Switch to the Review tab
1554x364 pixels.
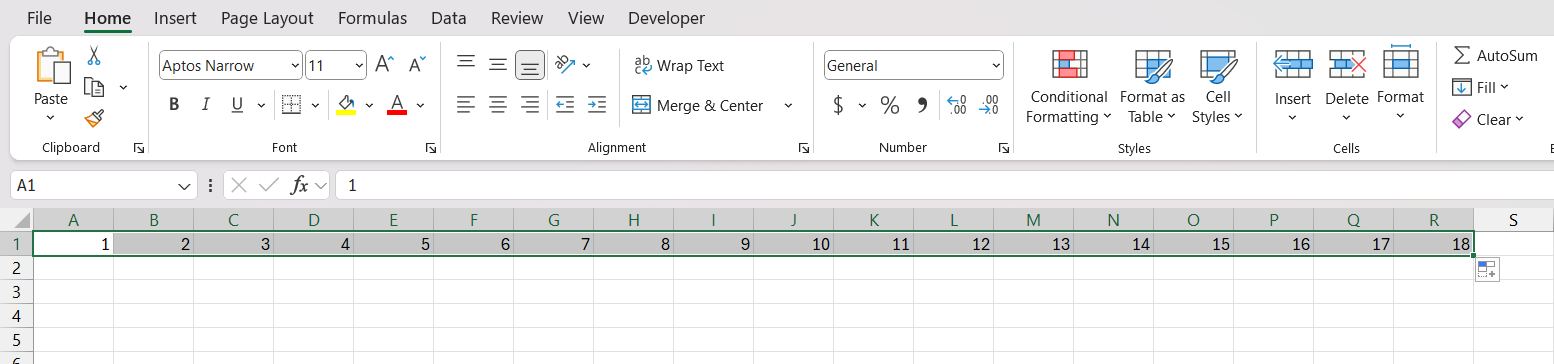coord(517,18)
